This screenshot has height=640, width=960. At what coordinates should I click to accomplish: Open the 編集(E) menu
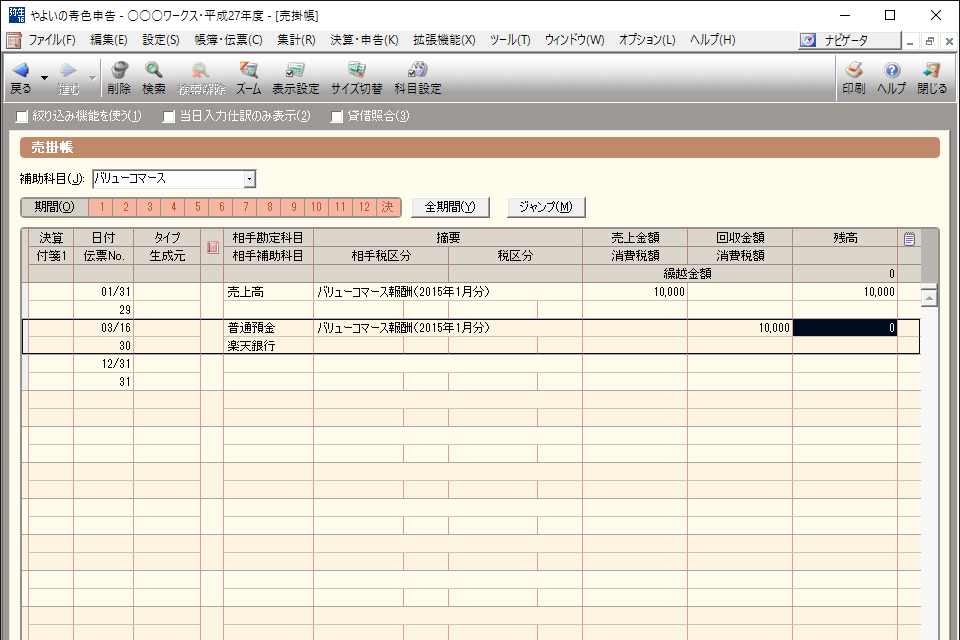tap(109, 40)
